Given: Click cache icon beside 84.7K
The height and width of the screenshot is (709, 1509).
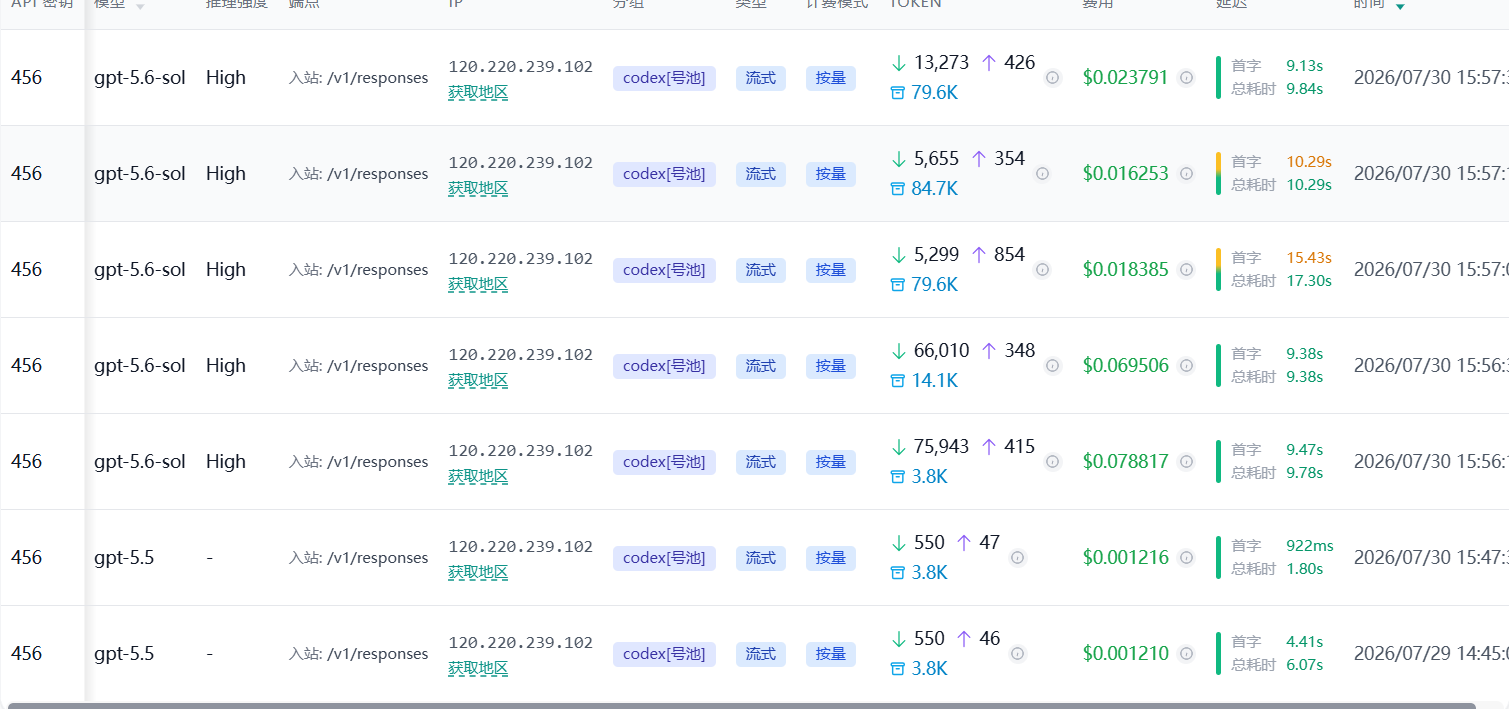Looking at the screenshot, I should (x=897, y=189).
